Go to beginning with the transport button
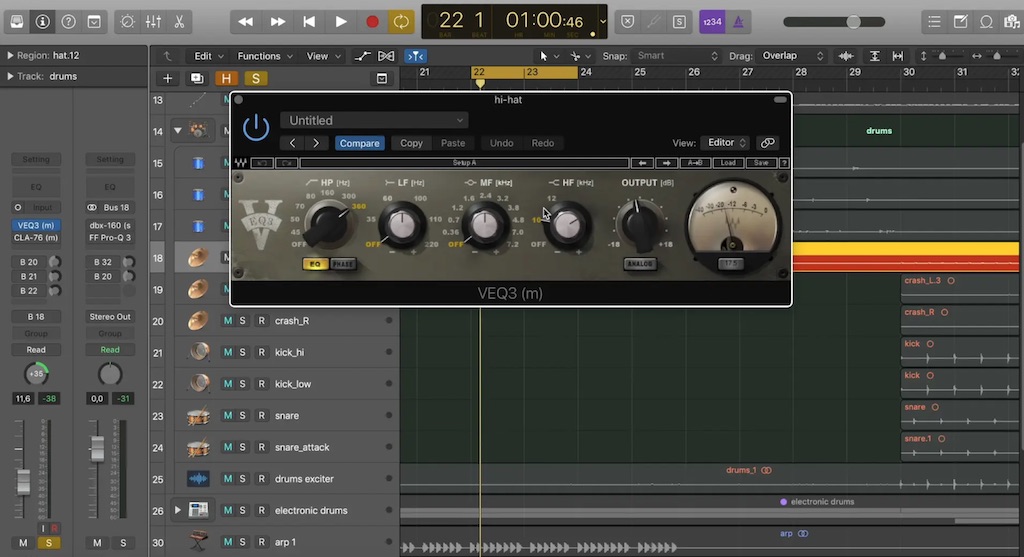 coord(309,22)
